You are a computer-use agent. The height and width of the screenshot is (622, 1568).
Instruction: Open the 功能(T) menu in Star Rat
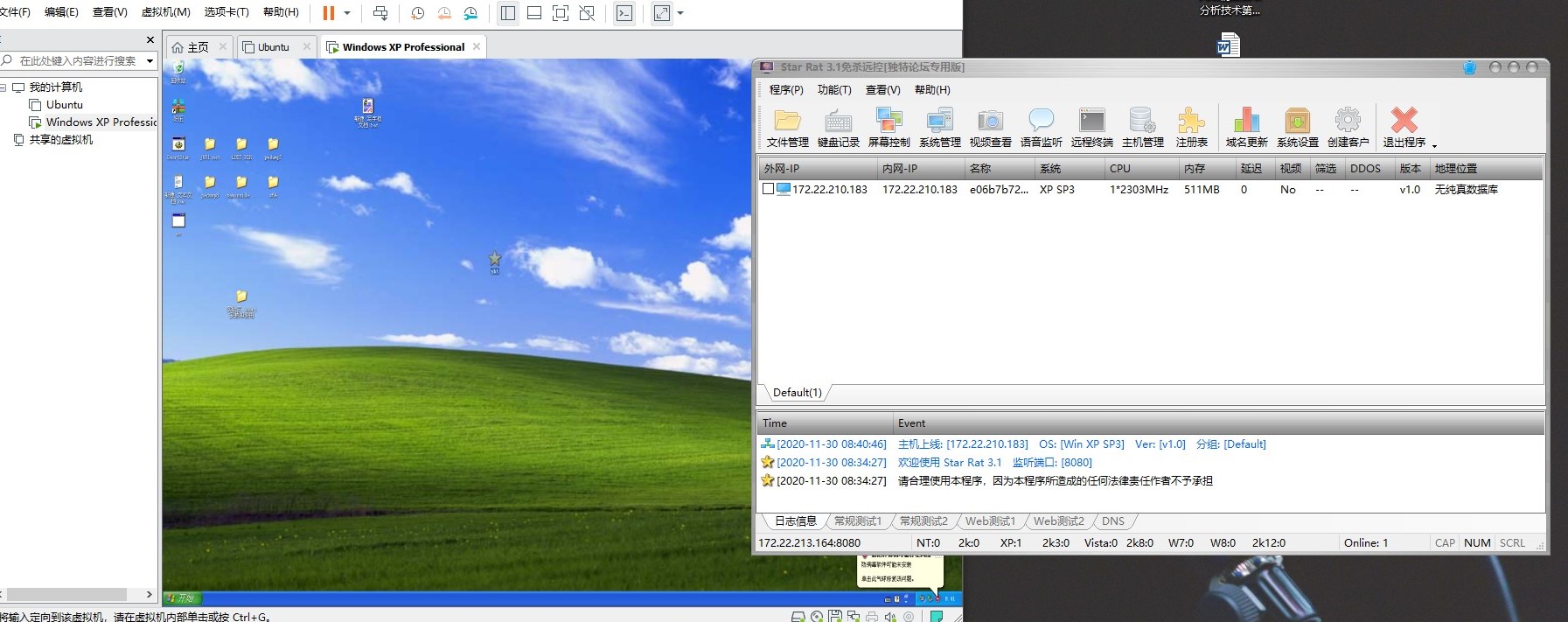click(x=833, y=90)
